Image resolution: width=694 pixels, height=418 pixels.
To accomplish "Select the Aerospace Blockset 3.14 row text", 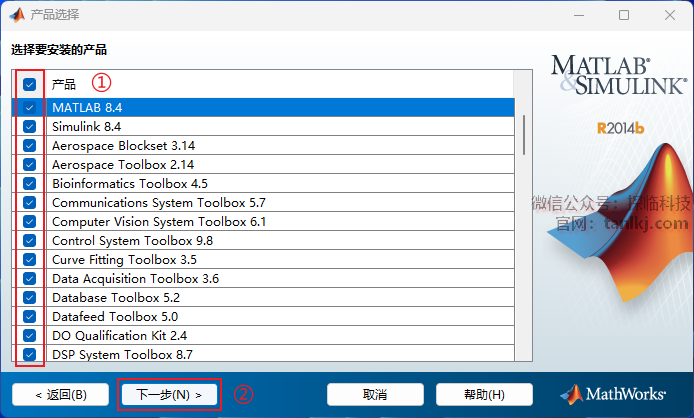I will [x=123, y=146].
